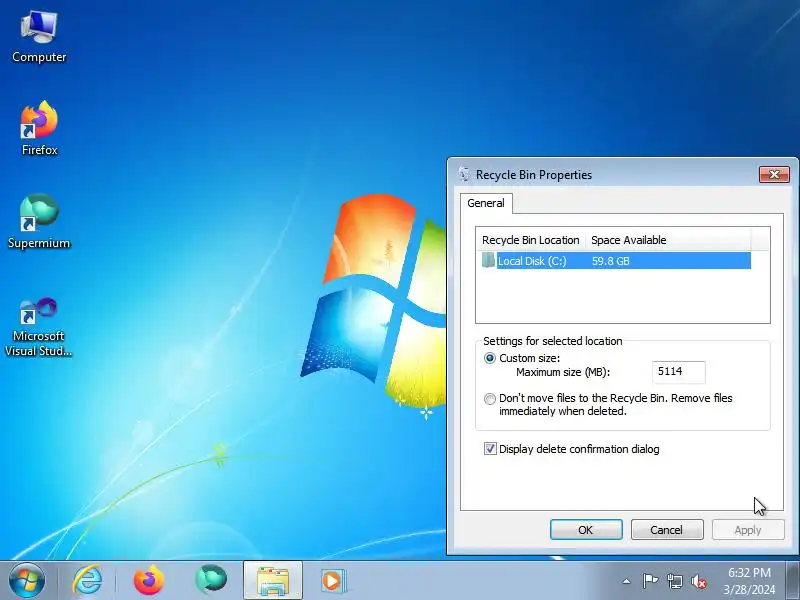The height and width of the screenshot is (600, 800).
Task: Open the Windows Start menu orb
Action: 27,580
